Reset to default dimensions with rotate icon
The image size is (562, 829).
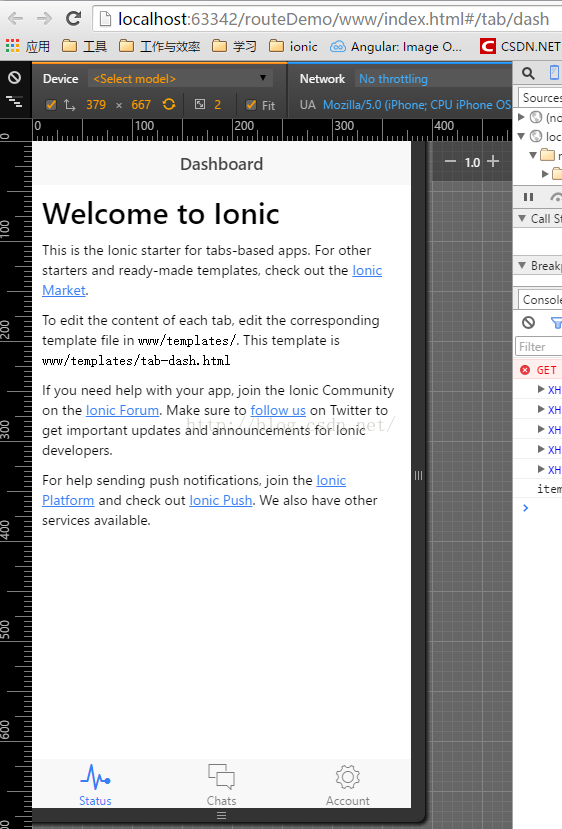(x=169, y=104)
